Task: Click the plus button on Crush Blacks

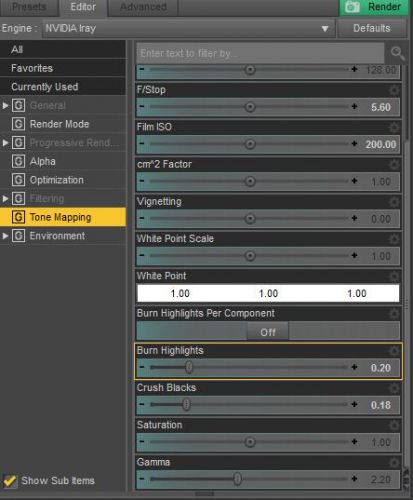Action: click(x=354, y=405)
